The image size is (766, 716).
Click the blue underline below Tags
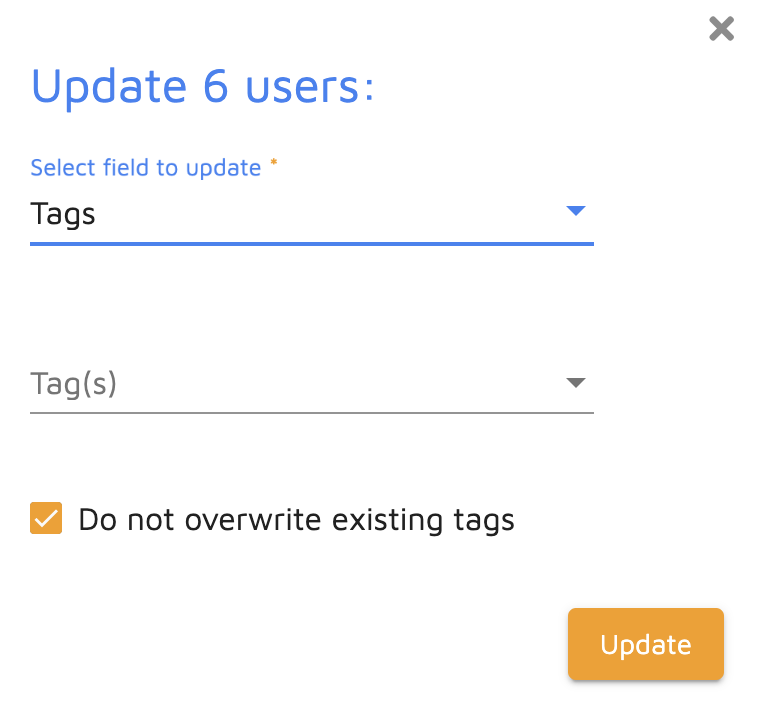(x=311, y=243)
